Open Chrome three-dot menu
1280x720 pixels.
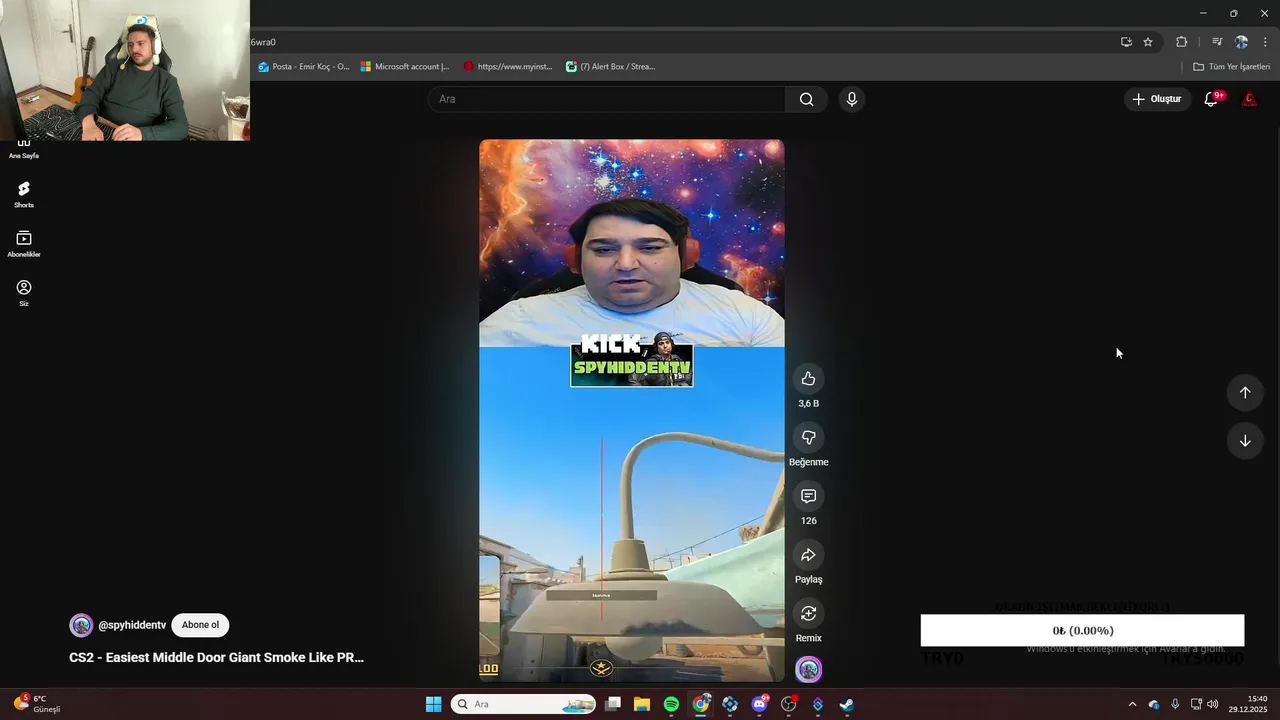point(1265,42)
